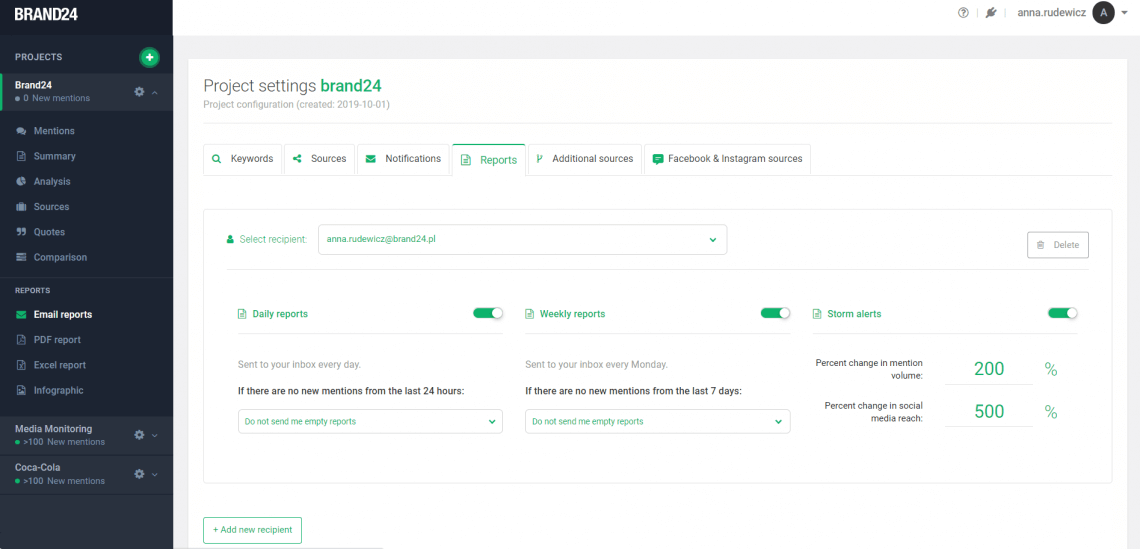The height and width of the screenshot is (549, 1140).
Task: Disable the Daily reports toggle
Action: coord(488,313)
